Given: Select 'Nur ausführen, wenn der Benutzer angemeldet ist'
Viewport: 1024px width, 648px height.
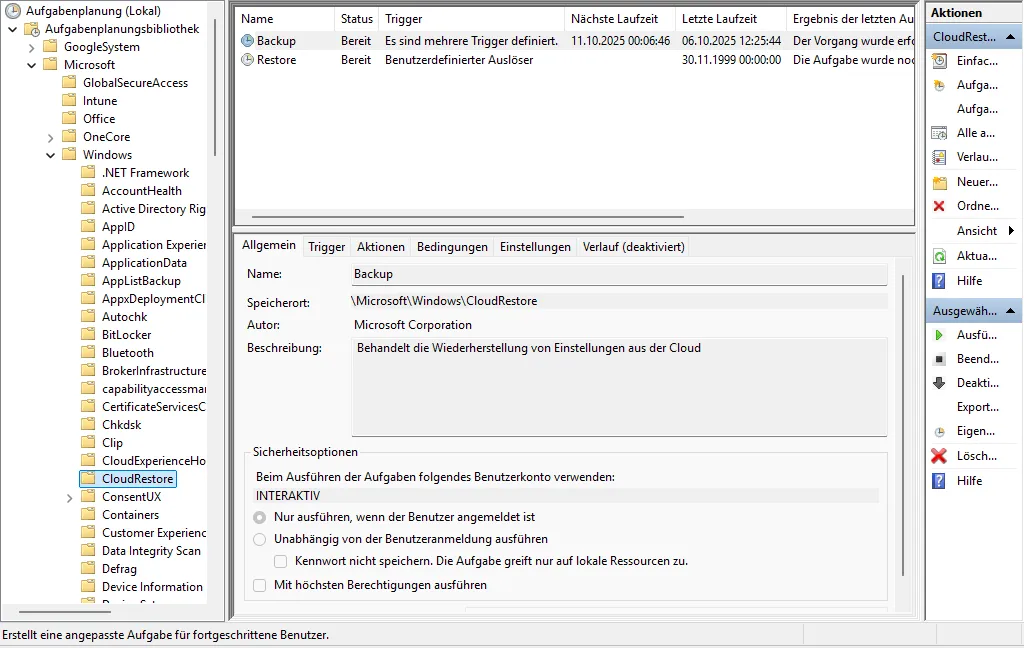Looking at the screenshot, I should click(x=260, y=517).
